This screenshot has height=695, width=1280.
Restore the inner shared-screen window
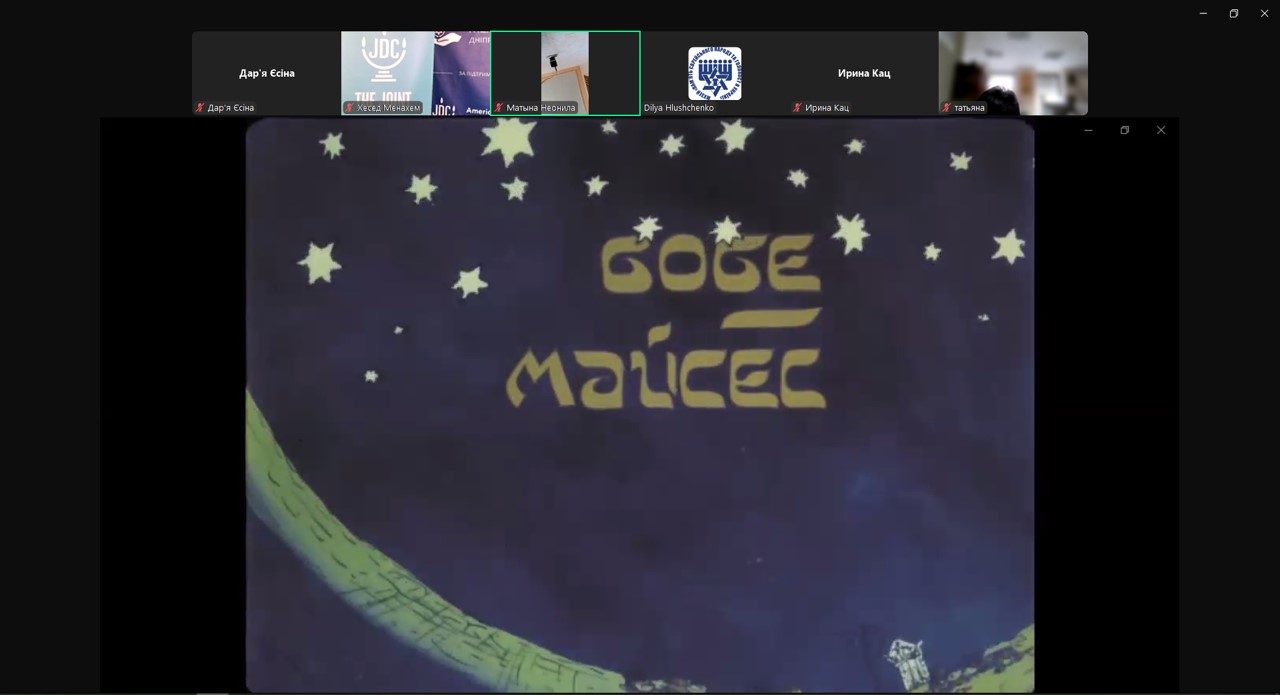tap(1125, 130)
